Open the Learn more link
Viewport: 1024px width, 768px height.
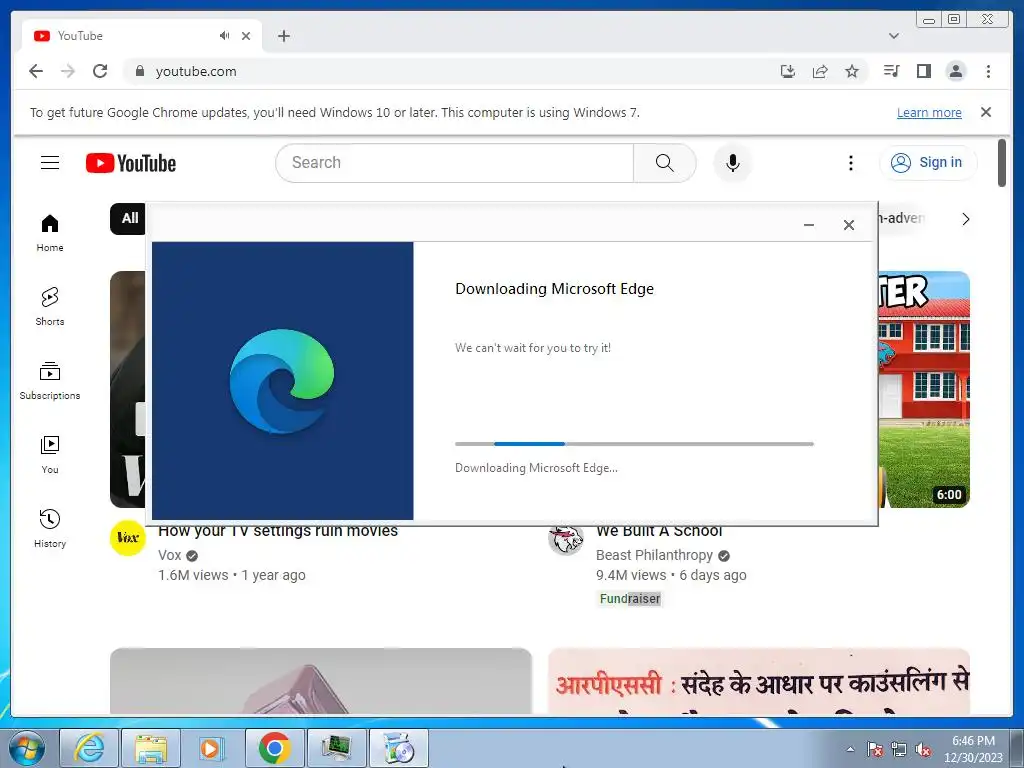(929, 112)
